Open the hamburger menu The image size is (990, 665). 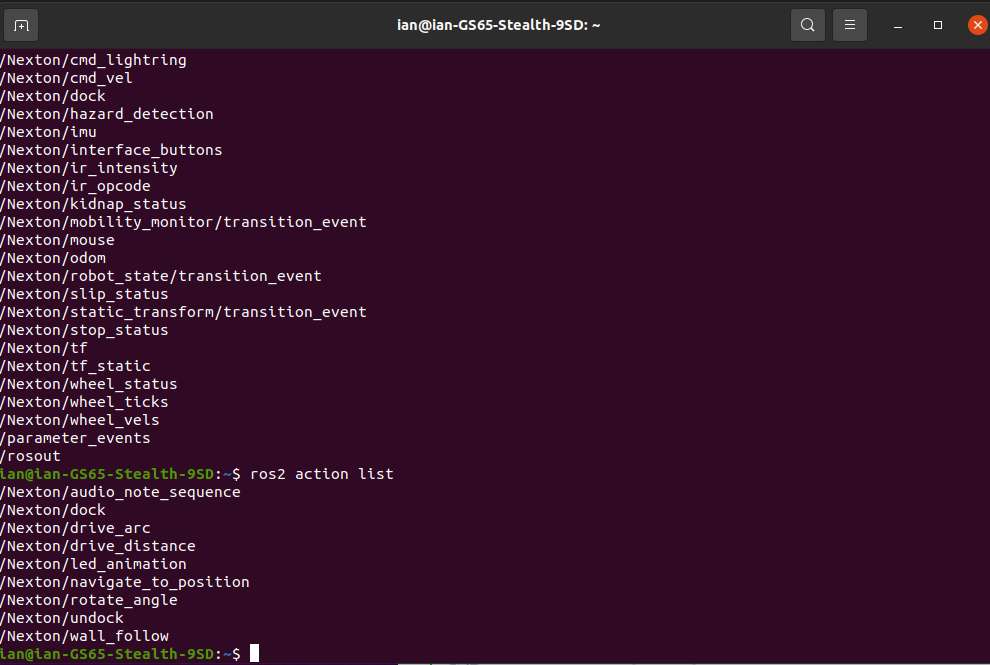coord(850,25)
